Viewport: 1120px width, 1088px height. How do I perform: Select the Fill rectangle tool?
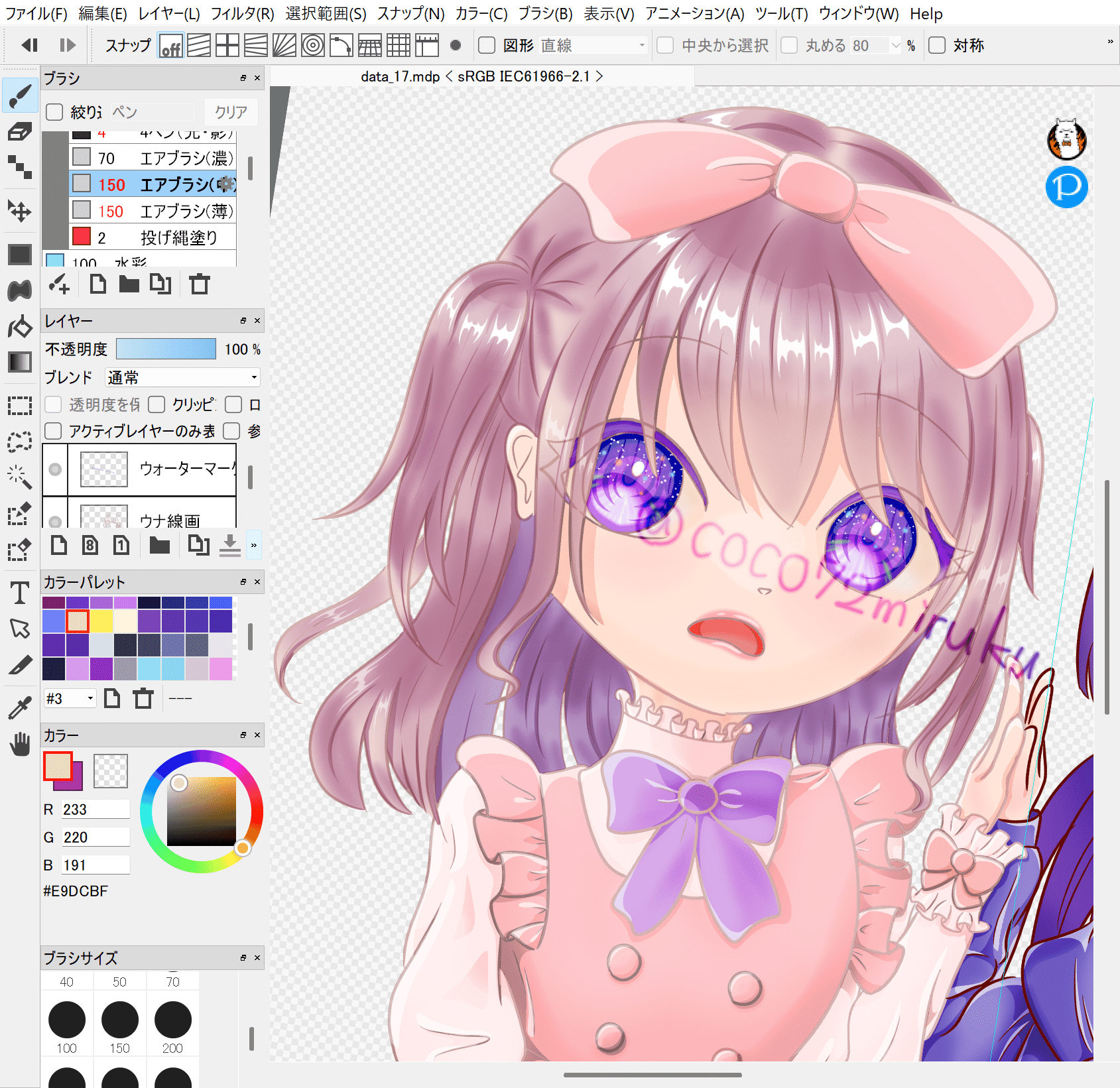point(20,255)
